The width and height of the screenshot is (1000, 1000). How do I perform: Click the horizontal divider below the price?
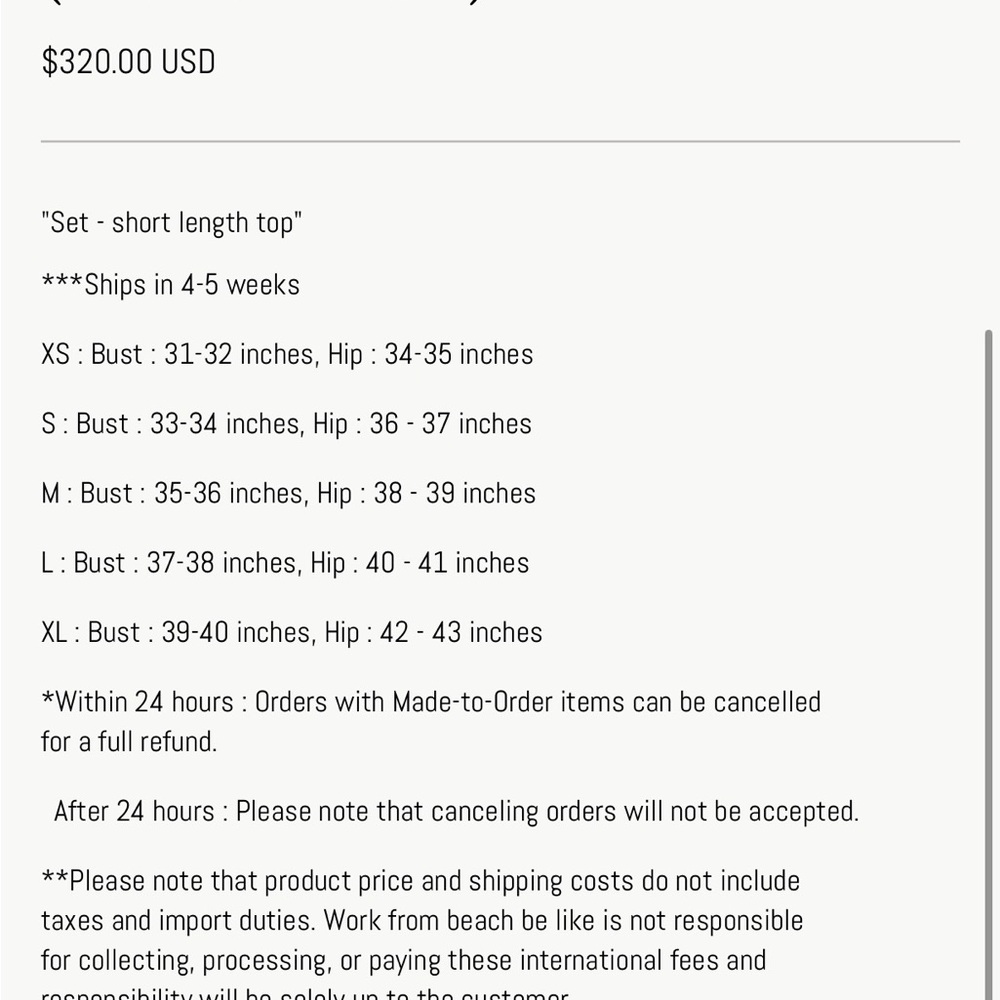click(x=500, y=141)
